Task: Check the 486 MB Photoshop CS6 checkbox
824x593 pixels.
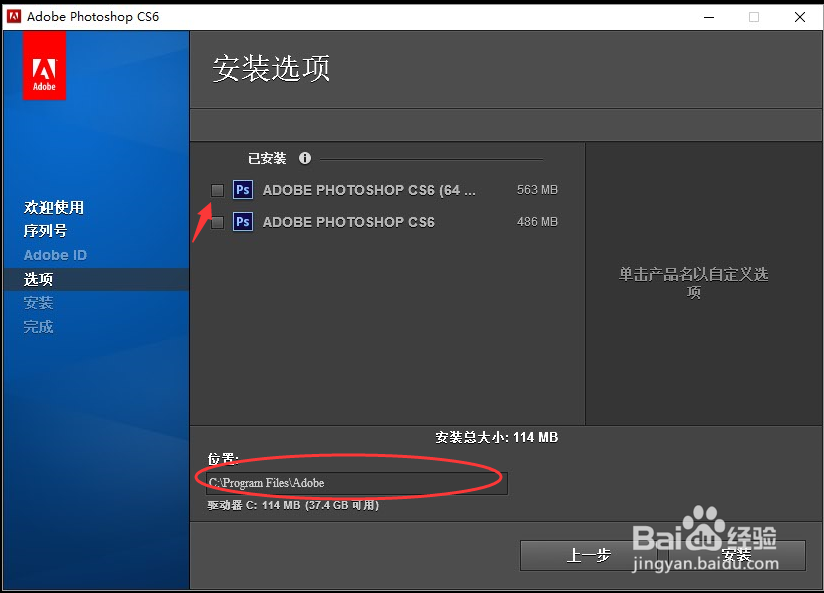Action: (x=217, y=222)
